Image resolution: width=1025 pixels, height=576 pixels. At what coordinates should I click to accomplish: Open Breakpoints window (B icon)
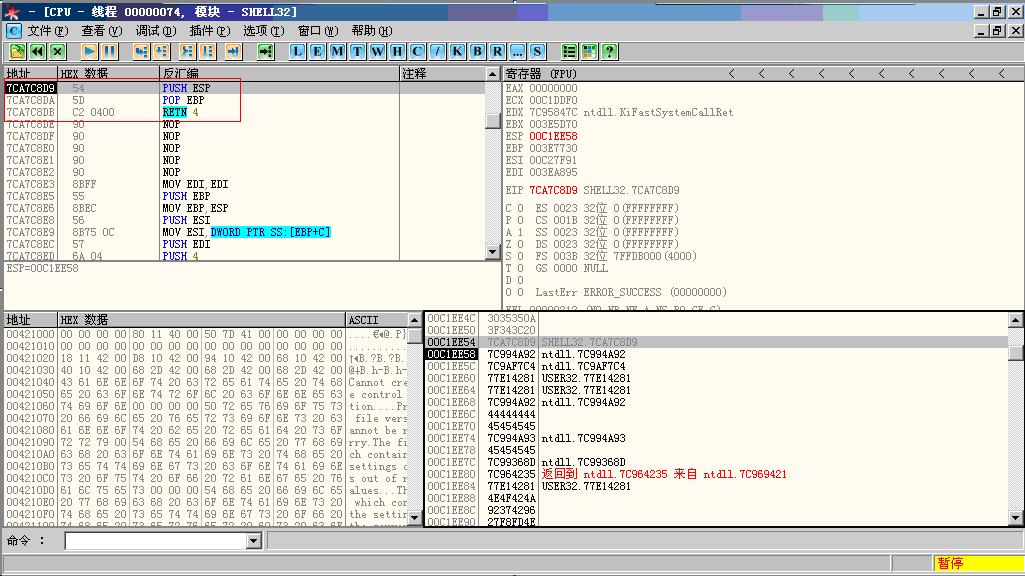point(477,52)
